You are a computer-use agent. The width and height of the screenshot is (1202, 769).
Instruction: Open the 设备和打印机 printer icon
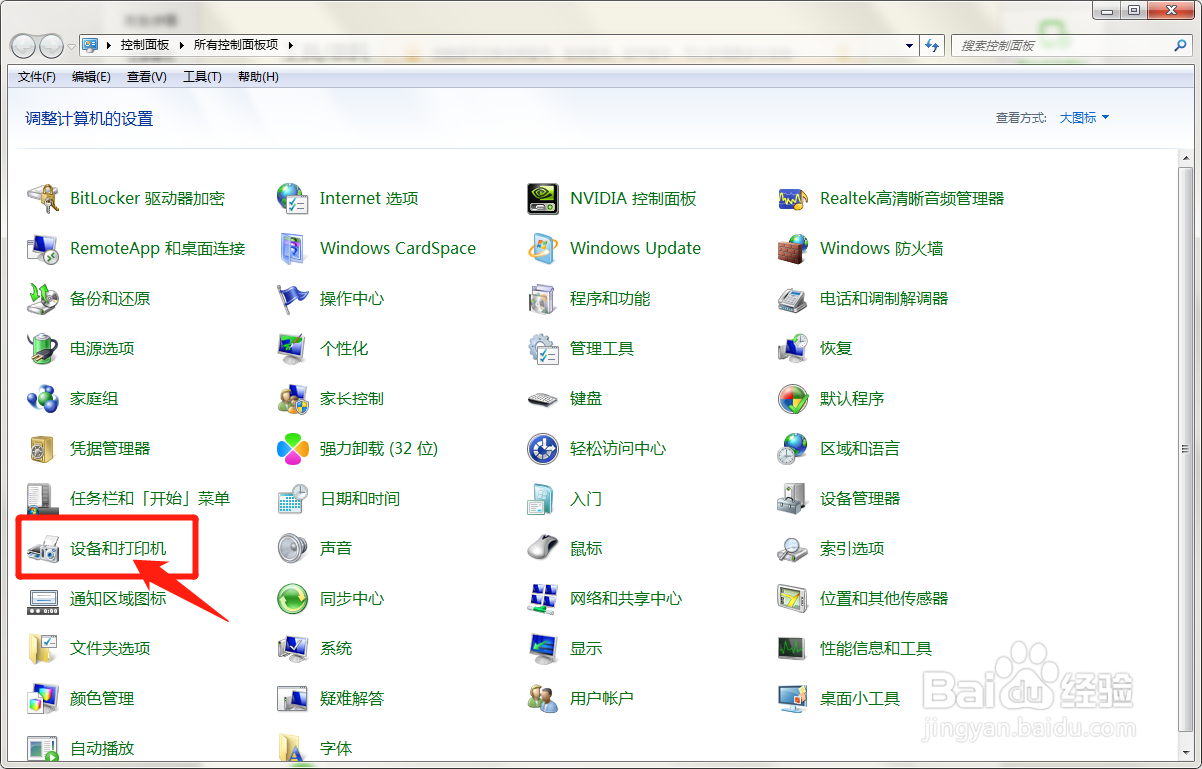(x=43, y=548)
